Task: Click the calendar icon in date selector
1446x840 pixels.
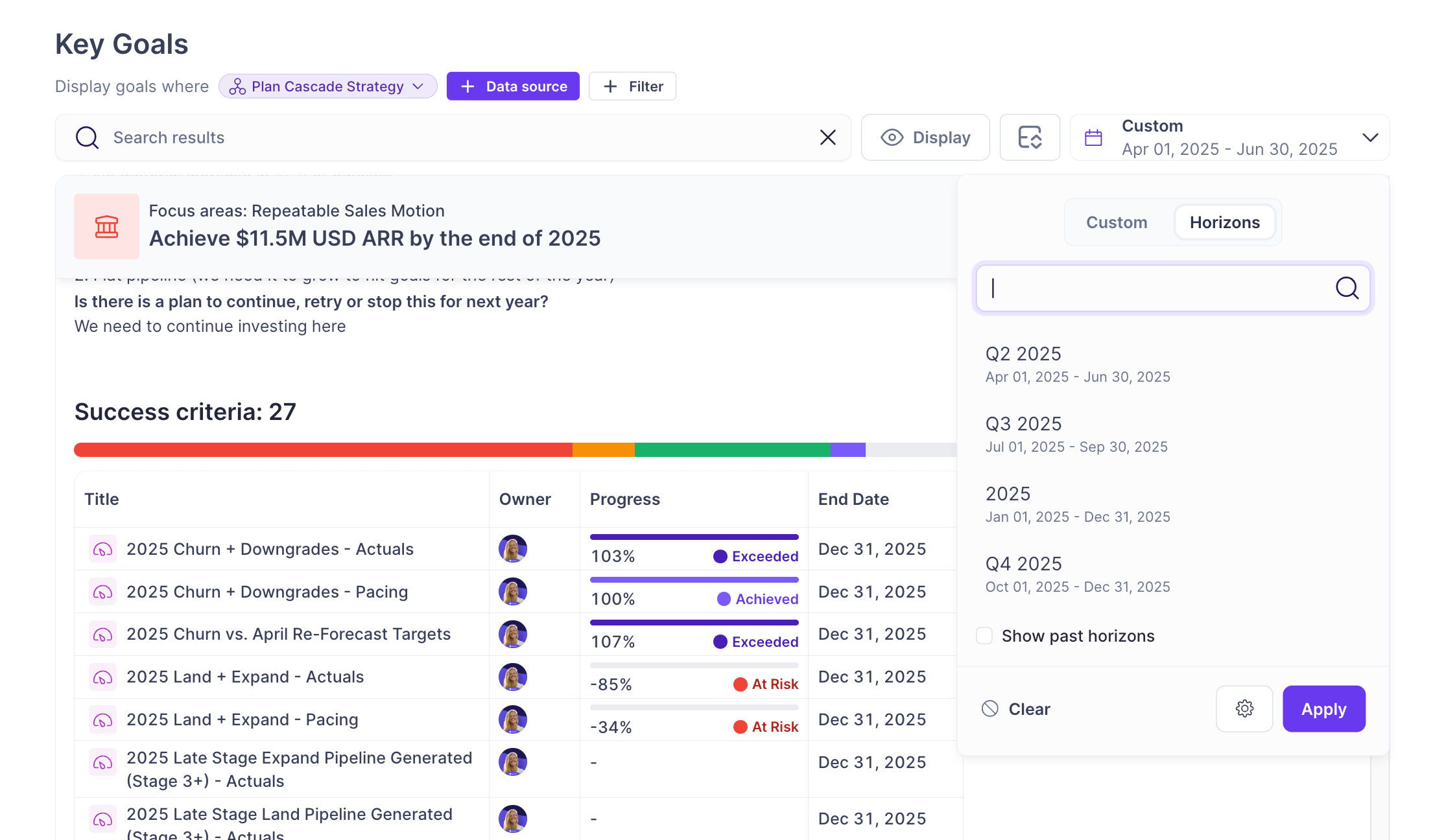Action: click(x=1093, y=137)
